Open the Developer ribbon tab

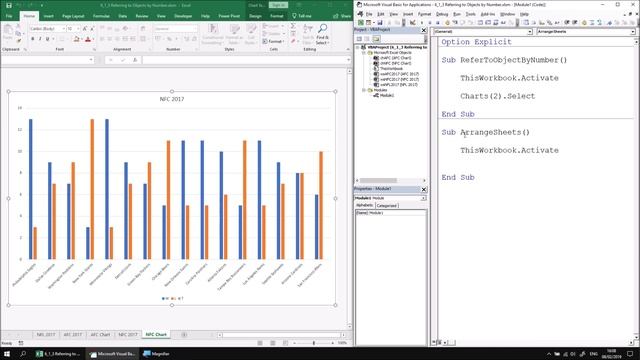tap(183, 16)
